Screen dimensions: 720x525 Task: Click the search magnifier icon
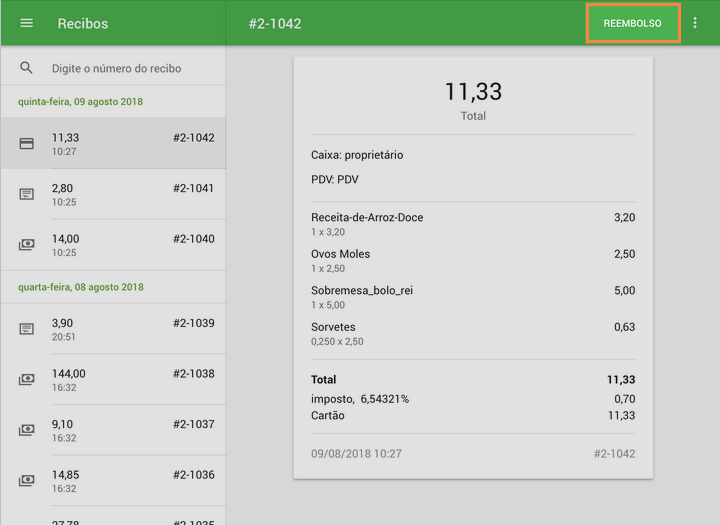[x=27, y=68]
